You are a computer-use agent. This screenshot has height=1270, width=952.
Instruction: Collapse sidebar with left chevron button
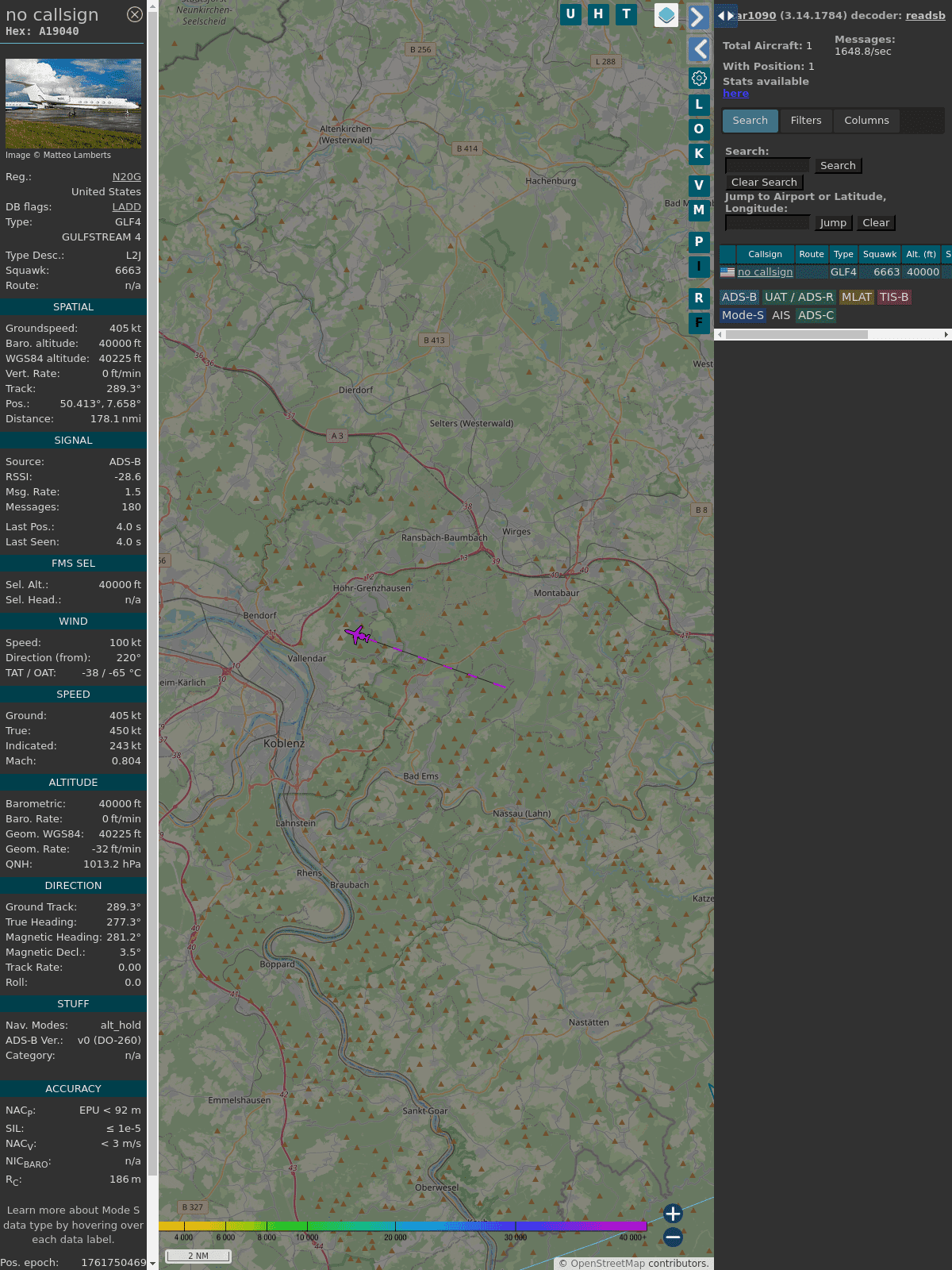699,49
